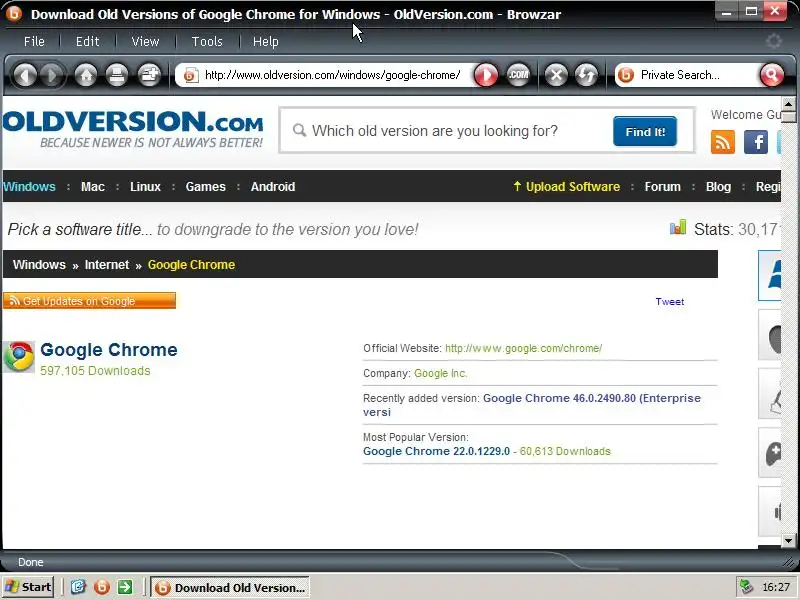
Task: Open the Tools menu
Action: pos(207,41)
